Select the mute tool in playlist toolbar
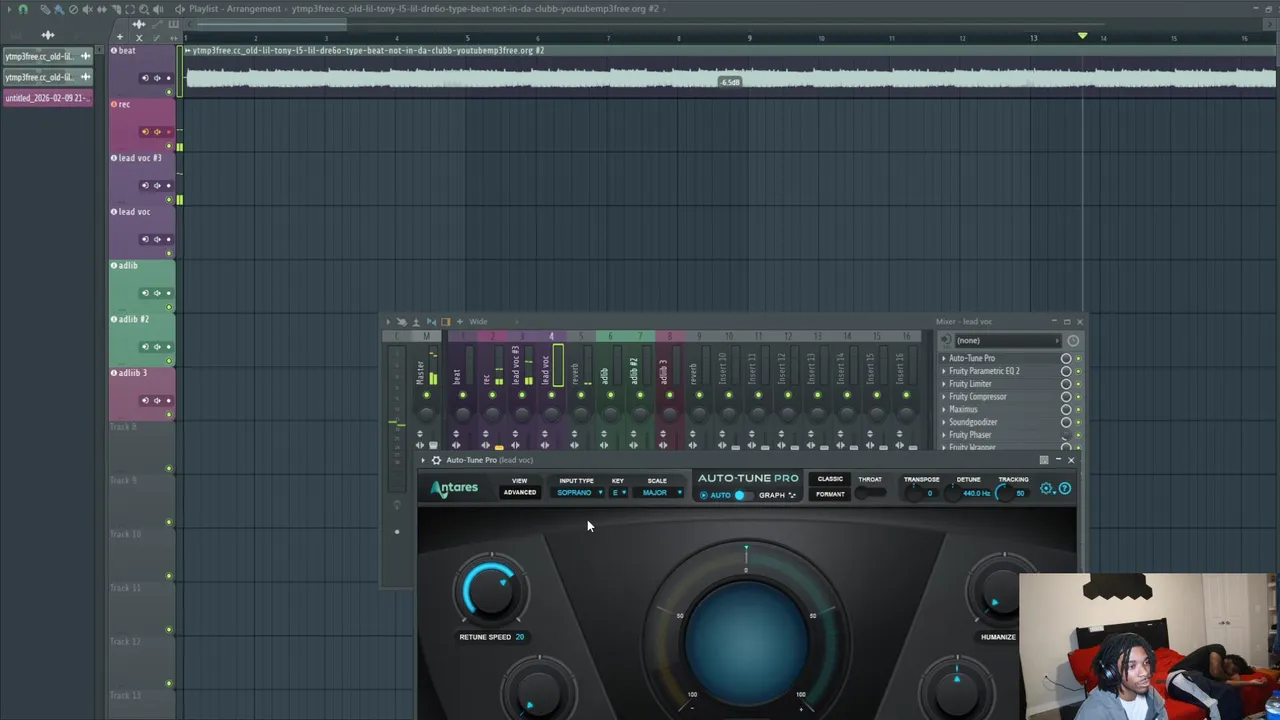This screenshot has width=1280, height=720. (x=87, y=9)
